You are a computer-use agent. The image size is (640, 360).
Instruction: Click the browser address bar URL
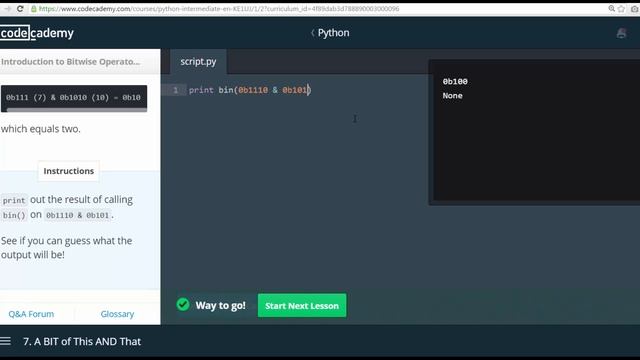click(x=219, y=9)
